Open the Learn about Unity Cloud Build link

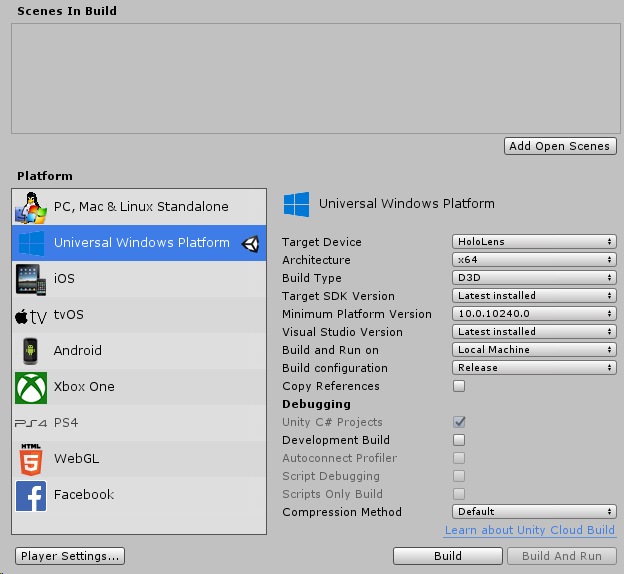[x=530, y=530]
